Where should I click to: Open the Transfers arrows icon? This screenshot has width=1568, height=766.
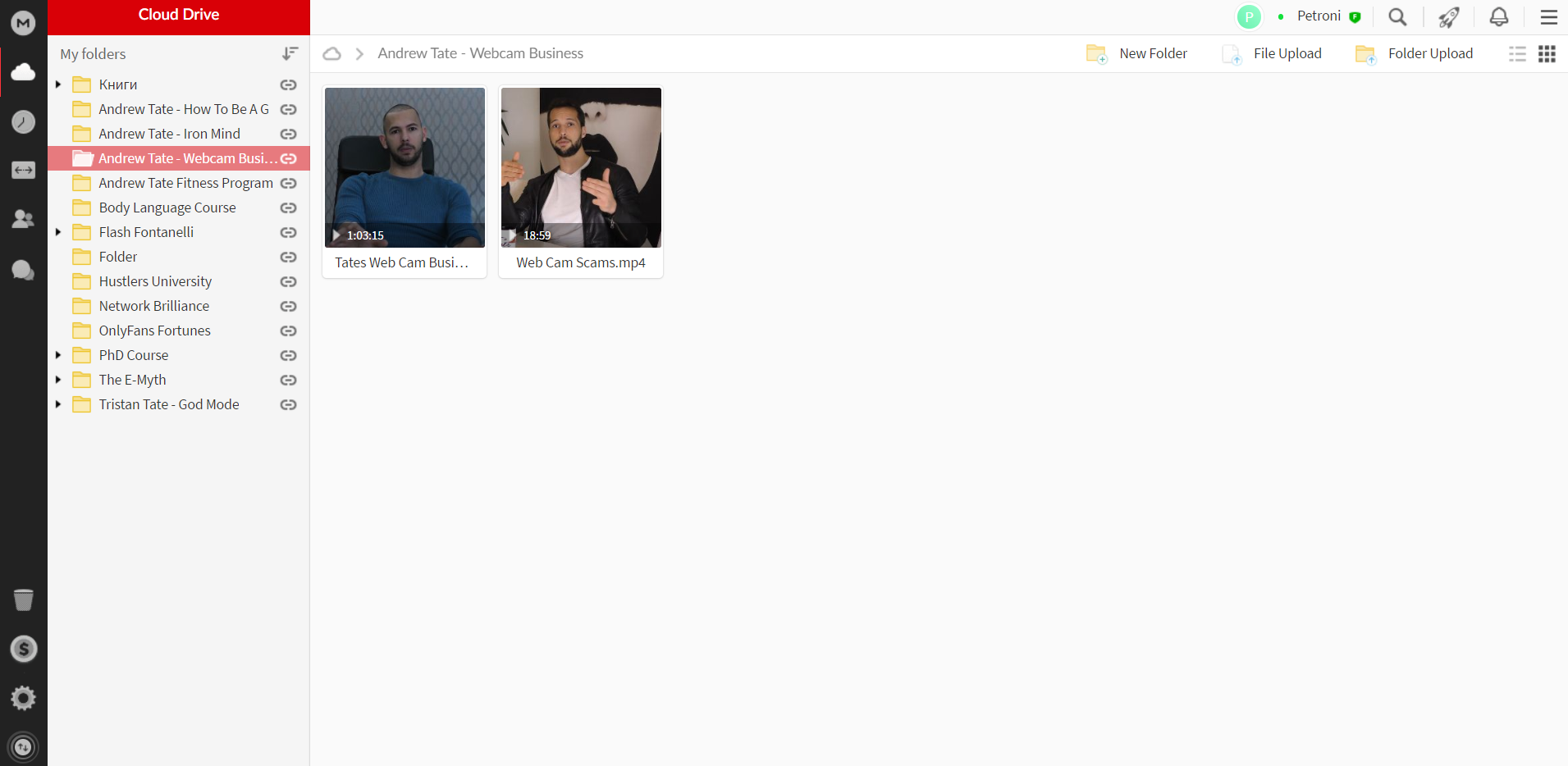click(23, 170)
